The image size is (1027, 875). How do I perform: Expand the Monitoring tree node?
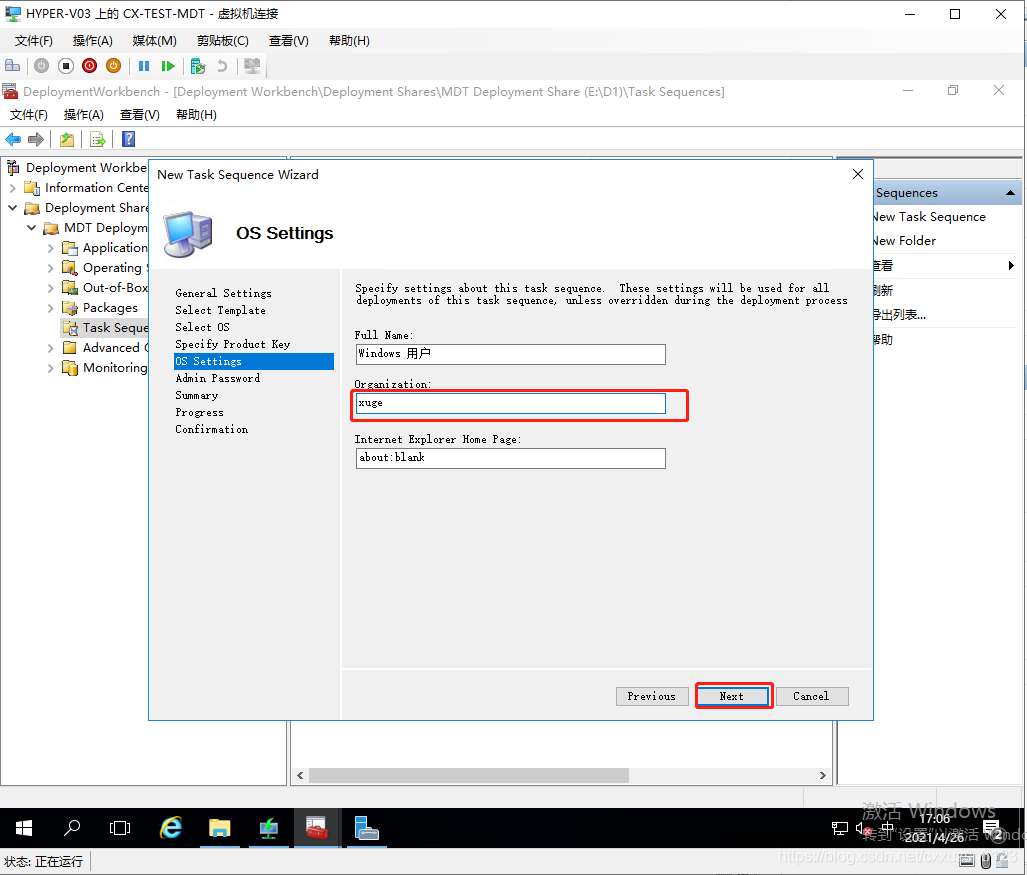(x=50, y=368)
